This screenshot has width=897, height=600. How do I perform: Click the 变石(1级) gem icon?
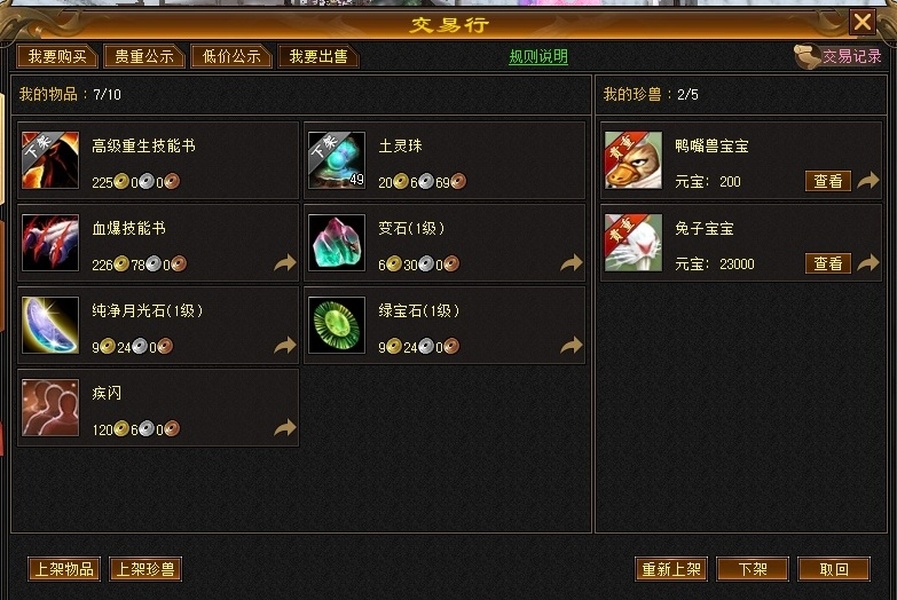(x=336, y=243)
